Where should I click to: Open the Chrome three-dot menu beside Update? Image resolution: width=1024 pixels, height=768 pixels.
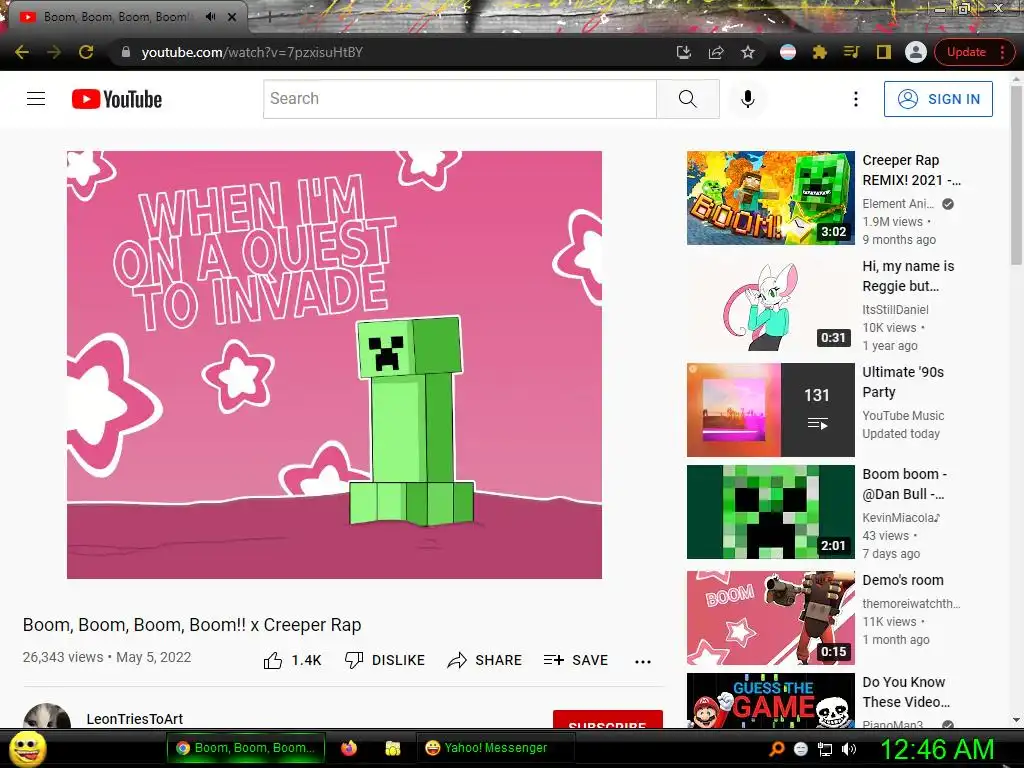click(x=1002, y=52)
